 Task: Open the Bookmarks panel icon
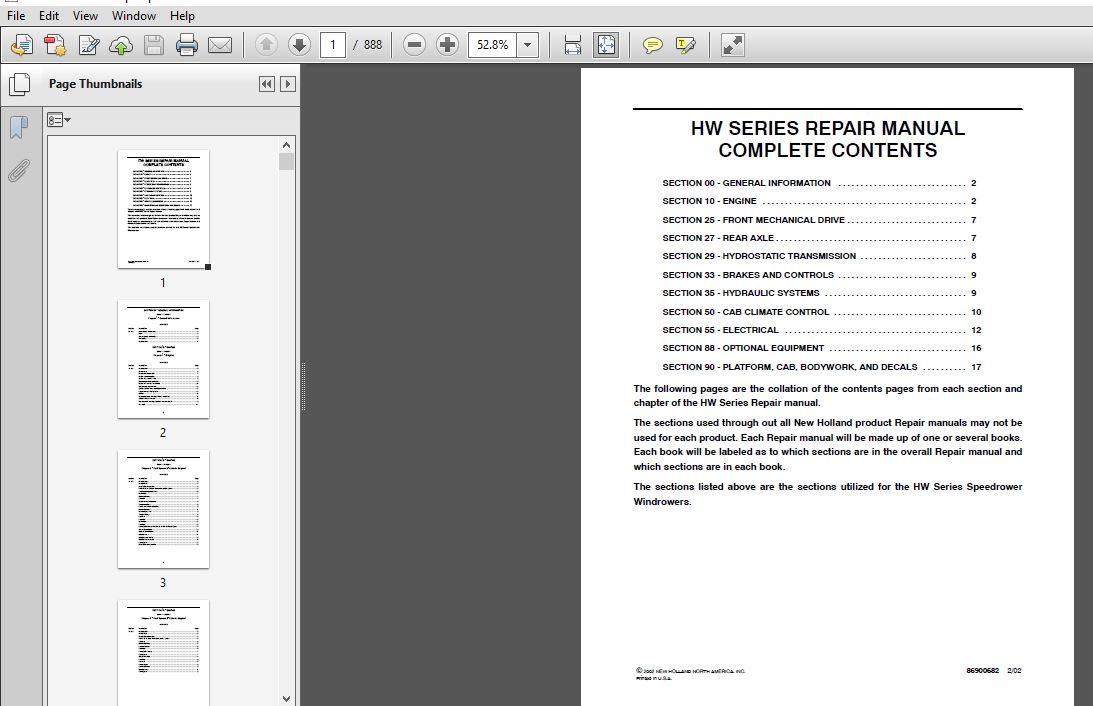pos(19,128)
